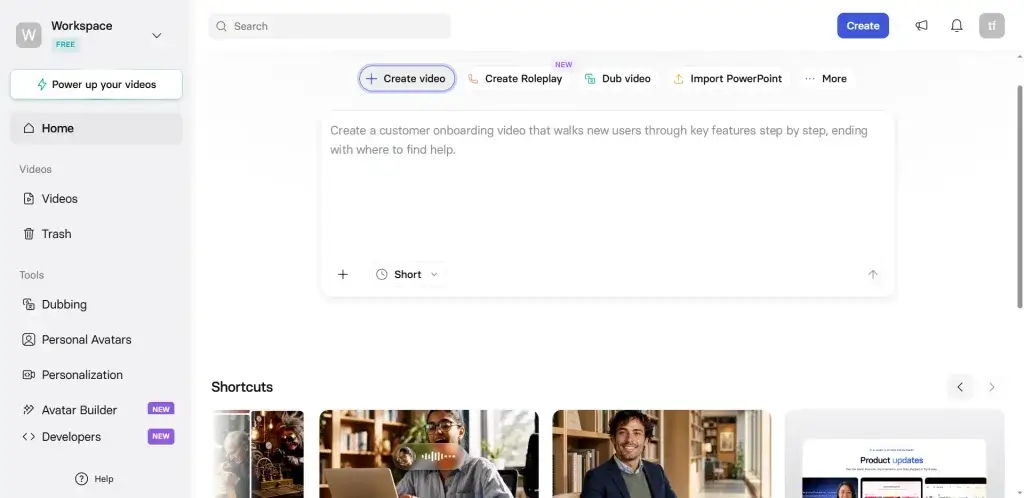1024x498 pixels.
Task: Select Import PowerPoint option
Action: click(728, 78)
